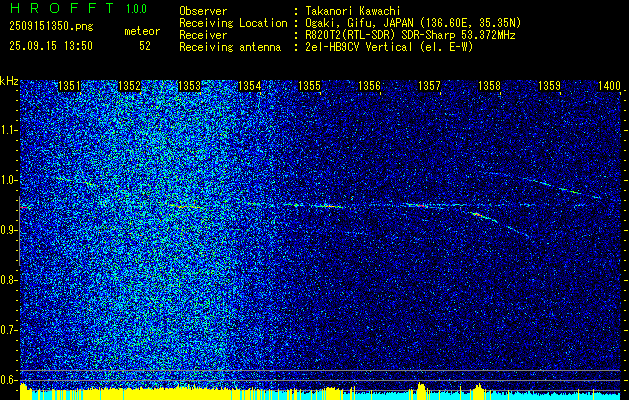Click the 0.8 kHz frequency label

7,280
